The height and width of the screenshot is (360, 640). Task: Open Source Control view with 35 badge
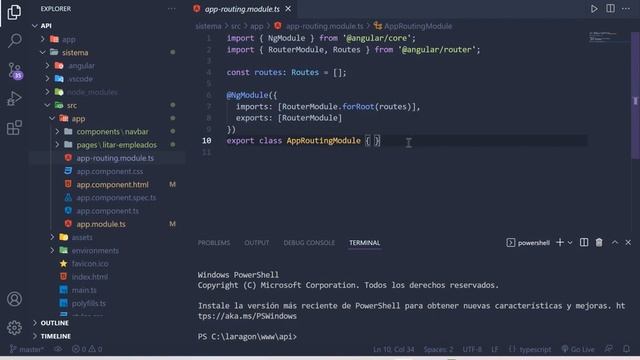(x=15, y=71)
